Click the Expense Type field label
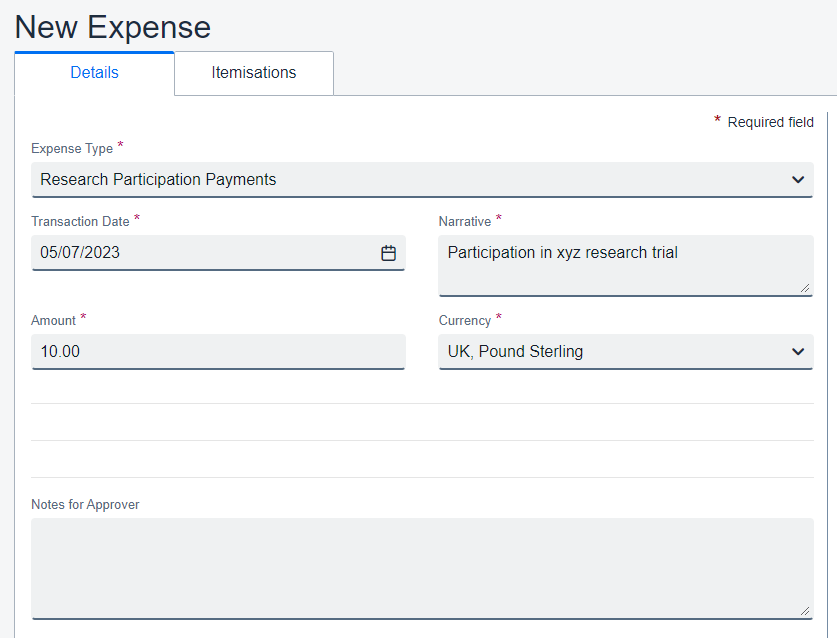The height and width of the screenshot is (638, 837). click(x=72, y=149)
